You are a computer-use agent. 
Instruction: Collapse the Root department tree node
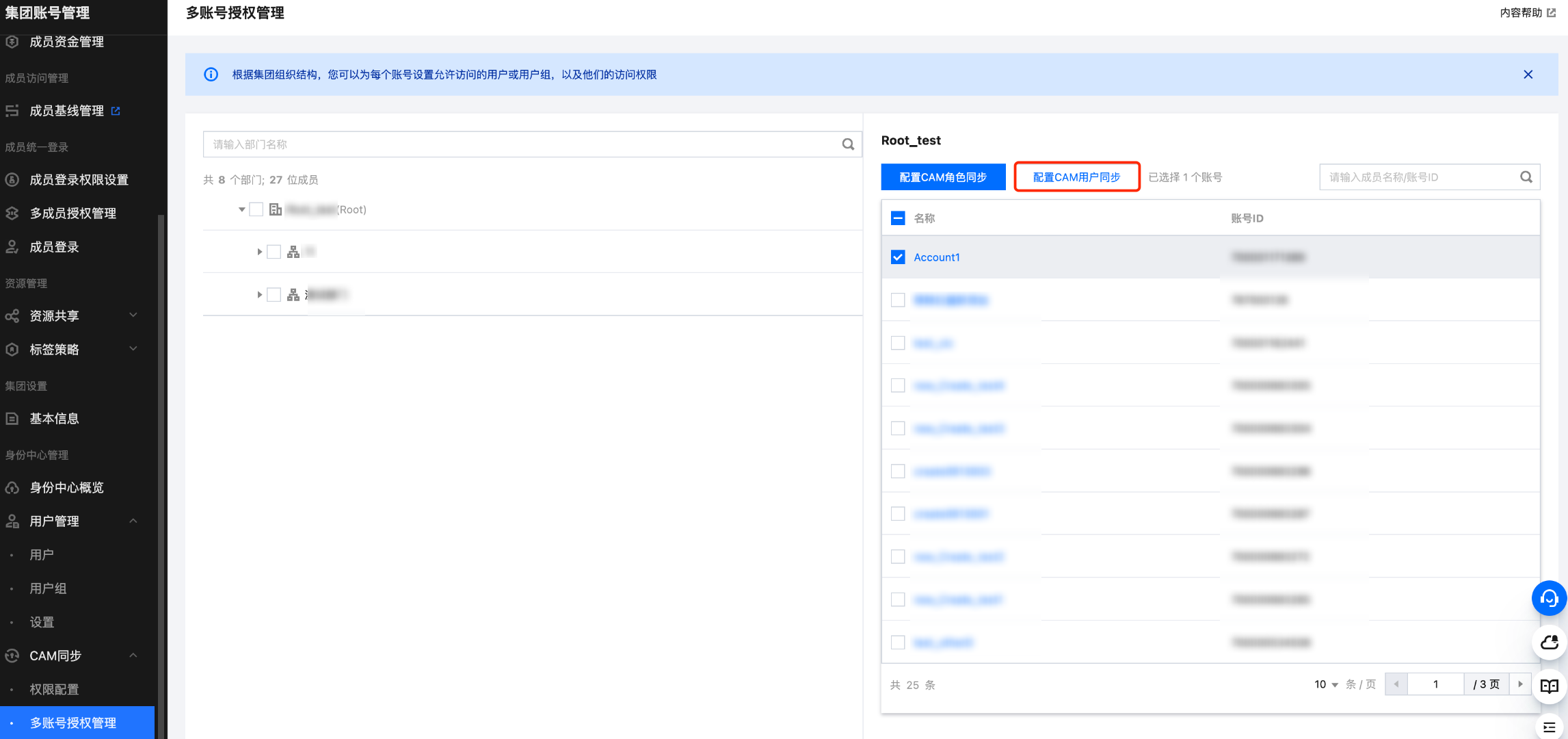(241, 209)
